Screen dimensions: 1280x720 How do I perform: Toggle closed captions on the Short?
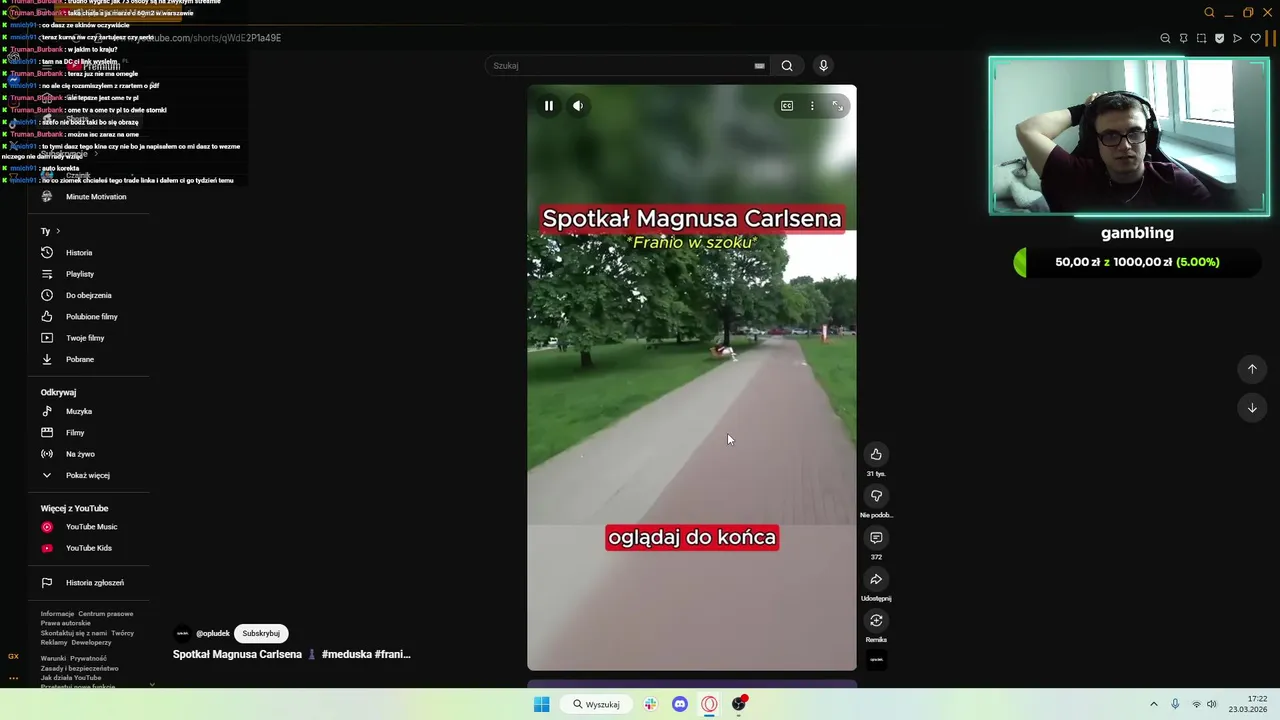click(787, 106)
